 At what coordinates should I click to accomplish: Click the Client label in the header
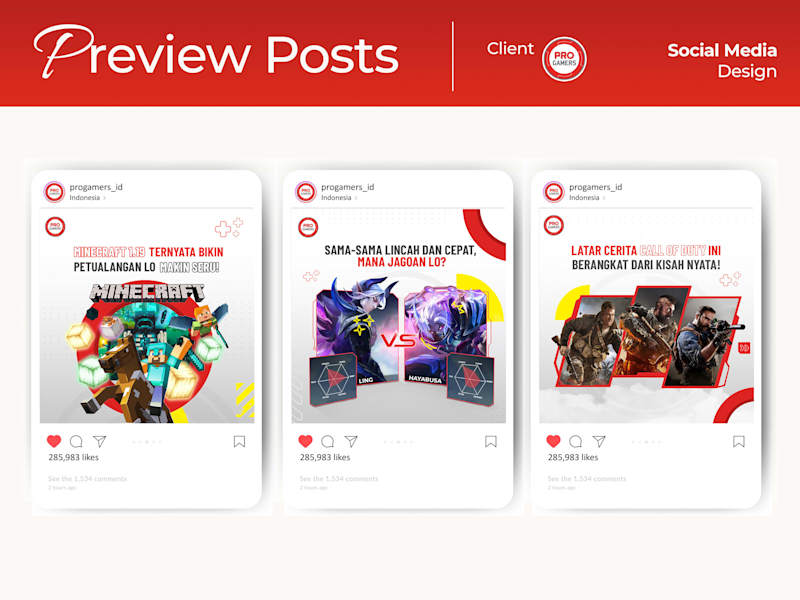(510, 48)
